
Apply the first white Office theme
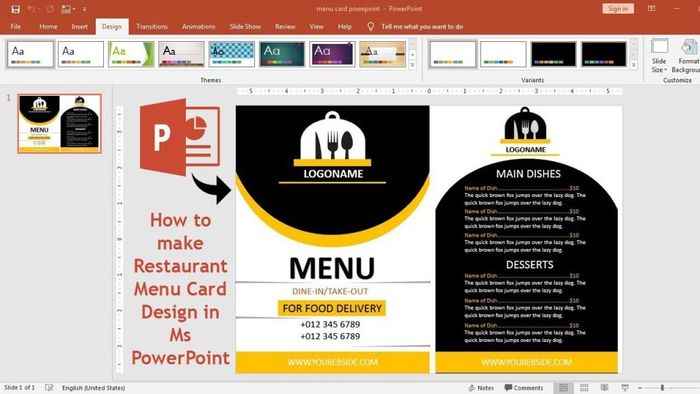(30, 54)
